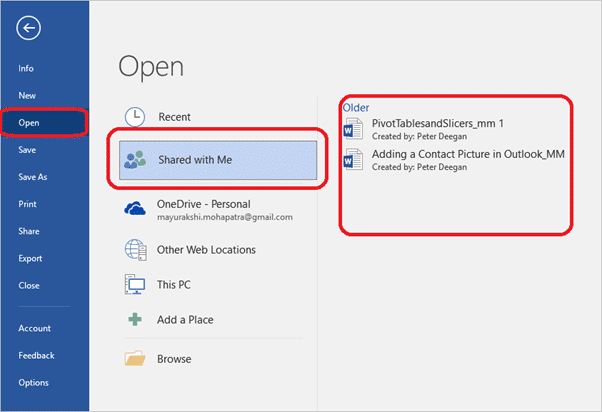Open the PivotTablesandSlicers_mm 1 document

[x=438, y=123]
